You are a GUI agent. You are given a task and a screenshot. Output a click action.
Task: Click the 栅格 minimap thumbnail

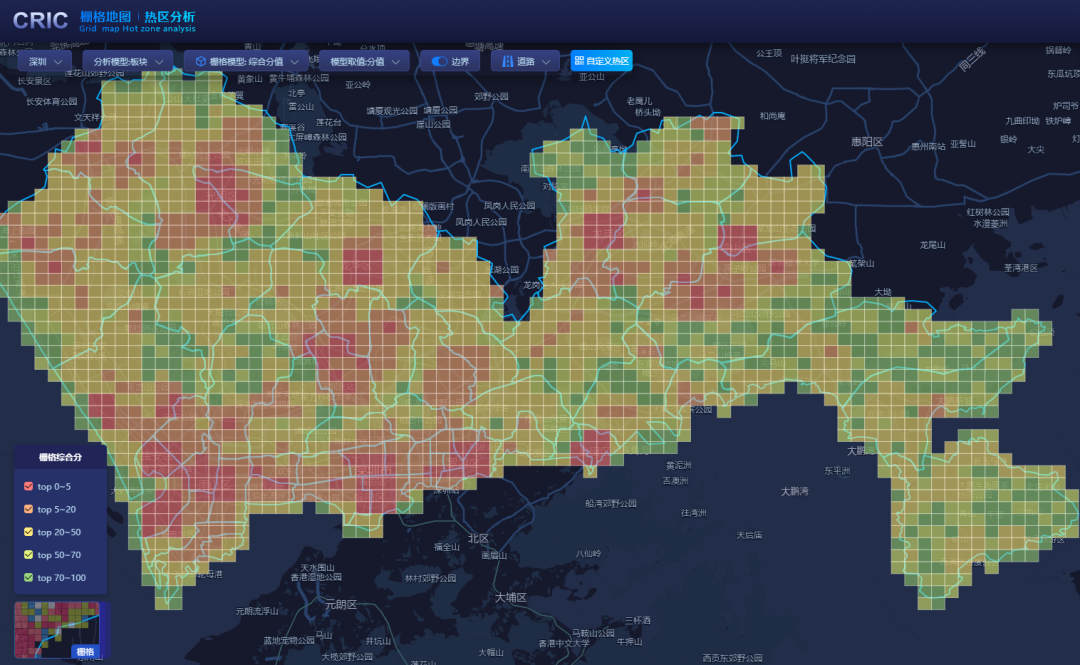click(62, 630)
